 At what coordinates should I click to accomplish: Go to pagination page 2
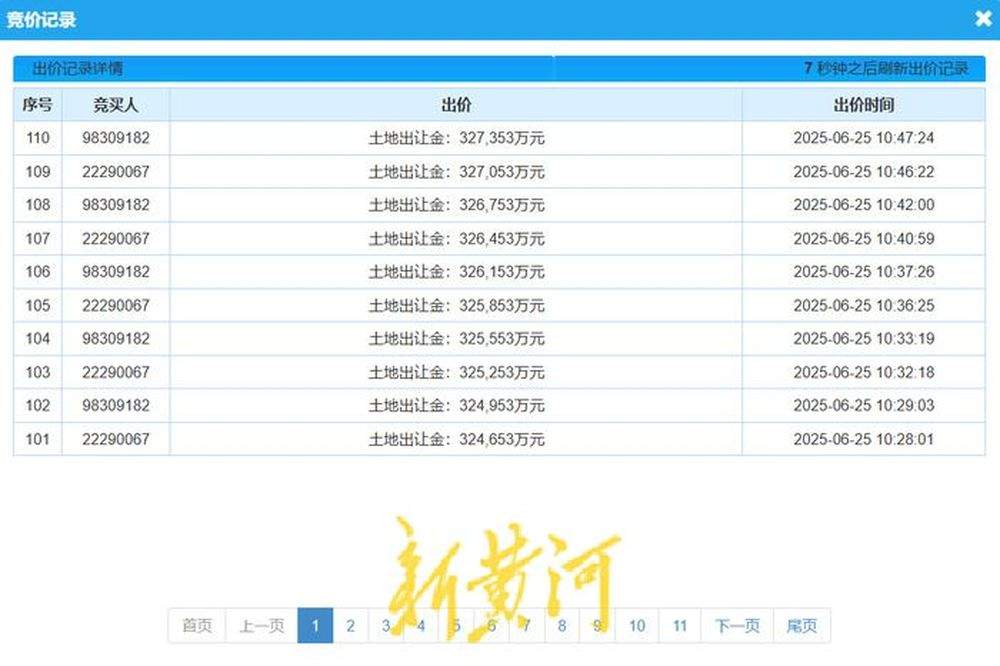(350, 625)
